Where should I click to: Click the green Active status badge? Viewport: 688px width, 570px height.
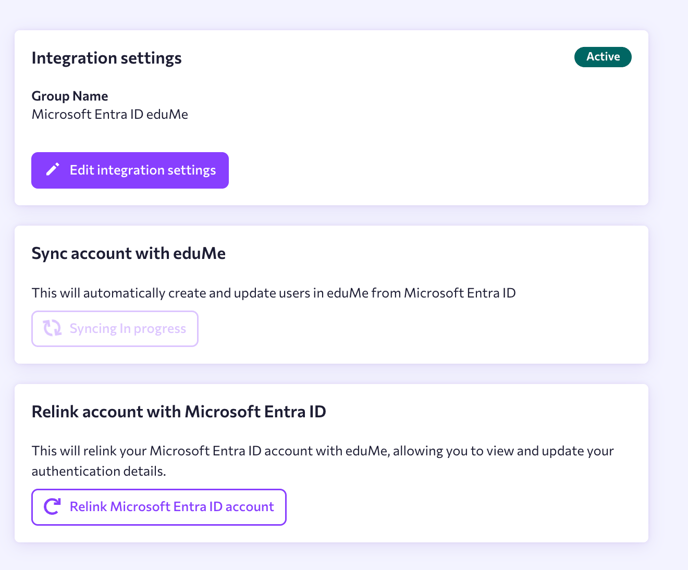click(602, 57)
